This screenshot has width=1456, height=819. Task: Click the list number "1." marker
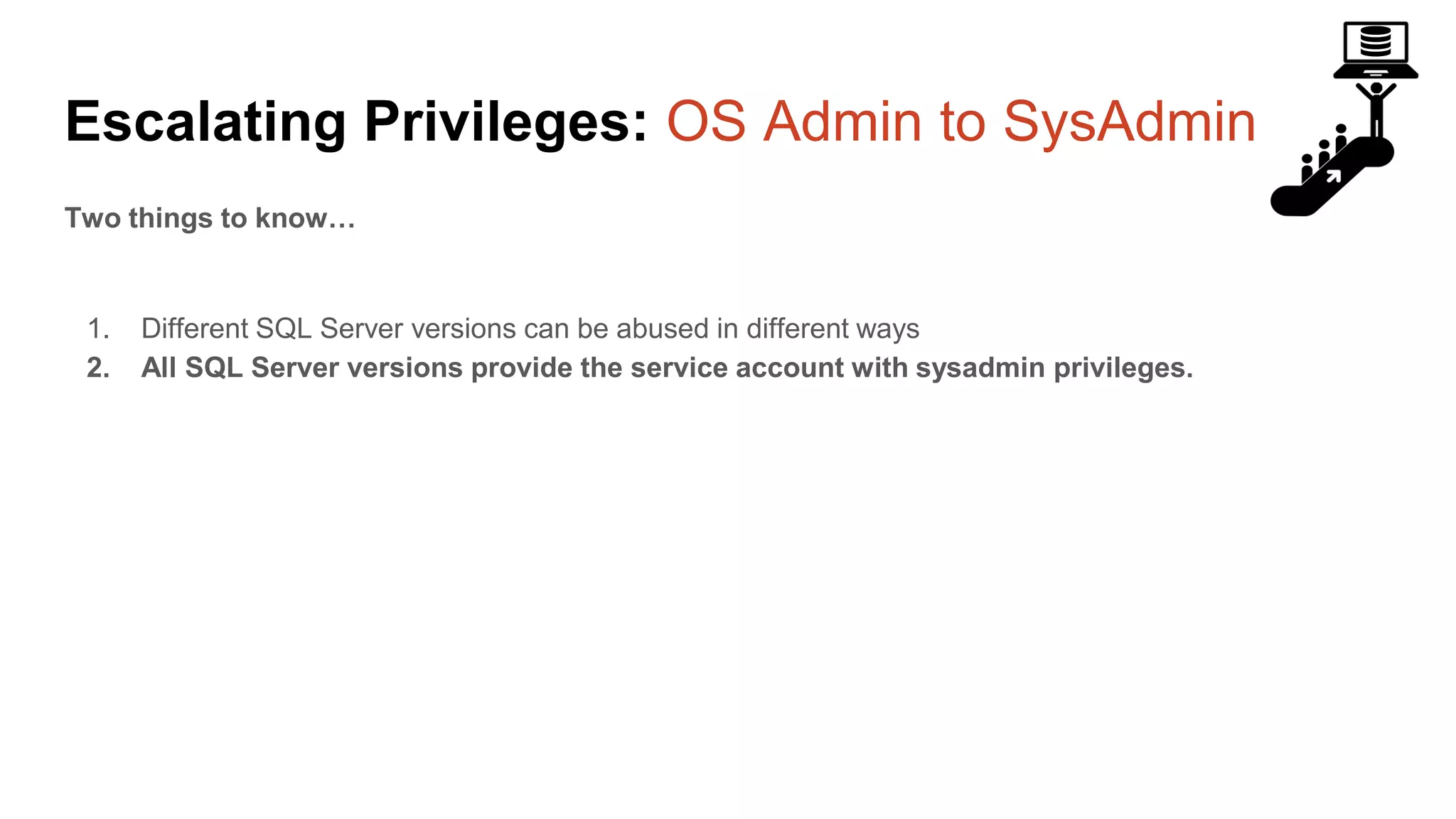coord(98,328)
